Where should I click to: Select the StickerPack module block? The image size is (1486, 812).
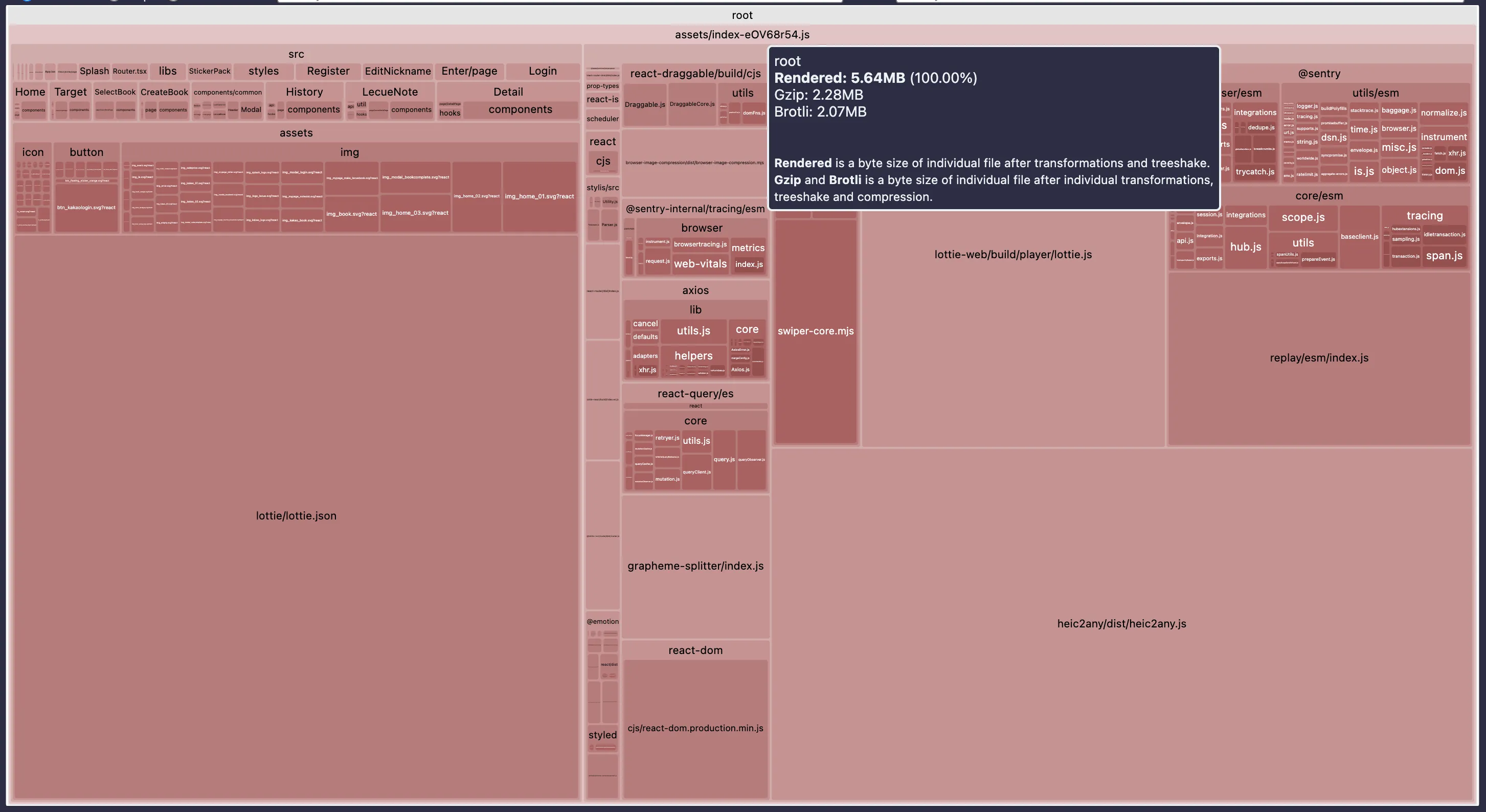click(210, 71)
